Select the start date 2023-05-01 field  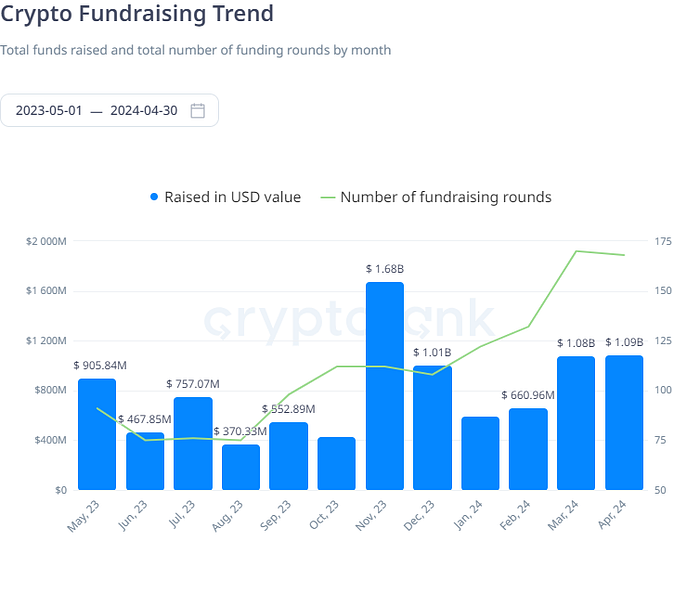pos(49,110)
